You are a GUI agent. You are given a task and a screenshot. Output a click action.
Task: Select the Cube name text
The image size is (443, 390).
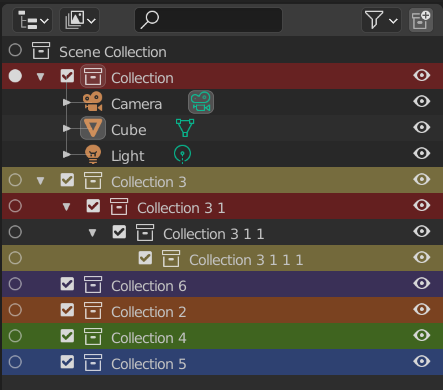(x=129, y=130)
